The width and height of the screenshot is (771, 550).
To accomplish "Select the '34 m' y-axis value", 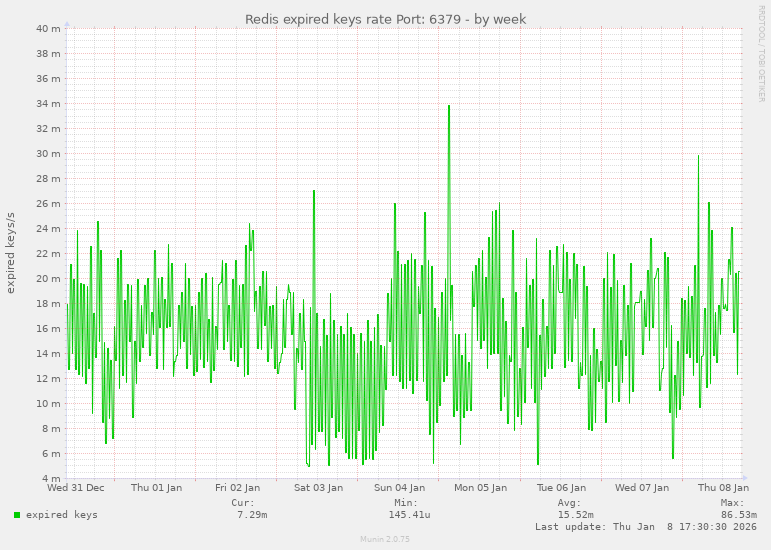I will click(48, 104).
